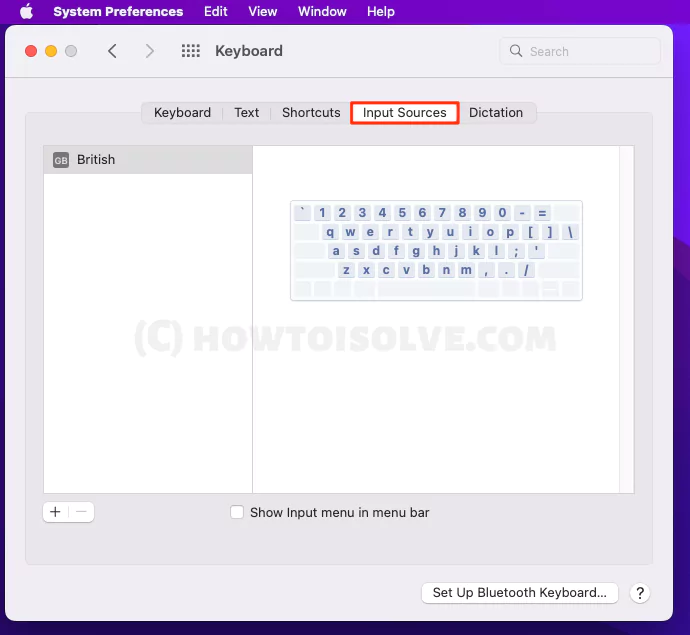Image resolution: width=690 pixels, height=635 pixels.
Task: Open the Apple menu
Action: pos(26,11)
